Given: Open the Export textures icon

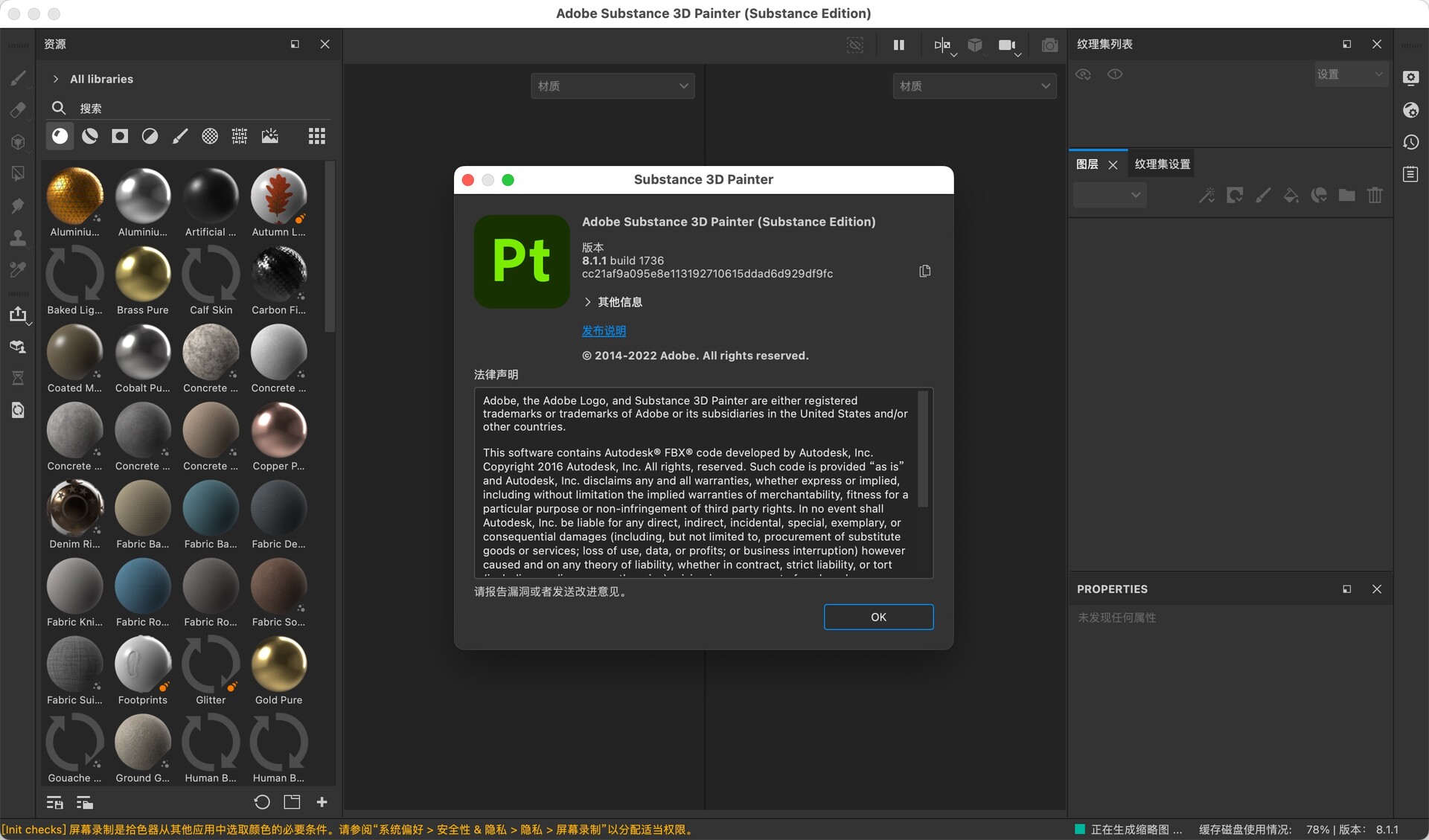Looking at the screenshot, I should pos(18,315).
